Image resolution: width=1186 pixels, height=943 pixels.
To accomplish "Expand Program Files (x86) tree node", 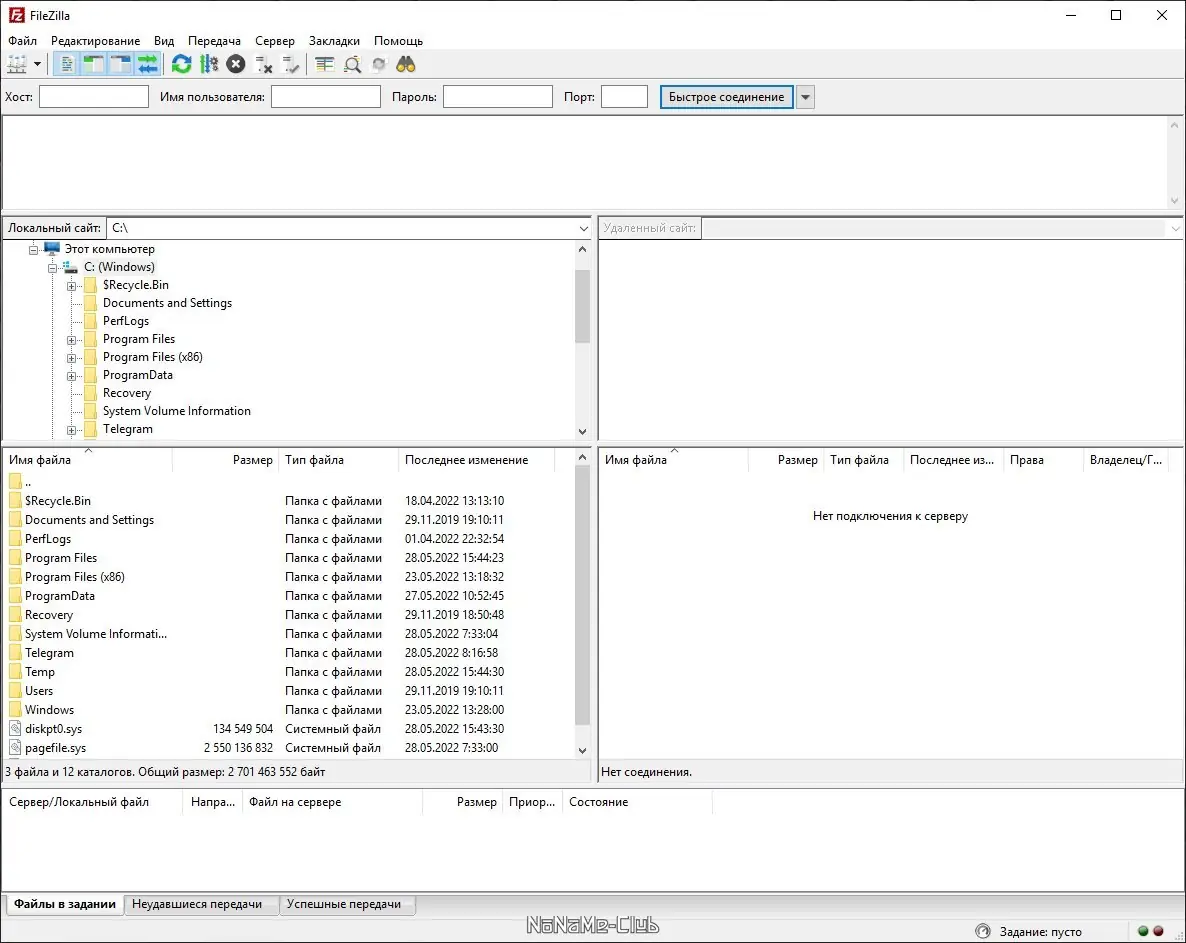I will [71, 358].
